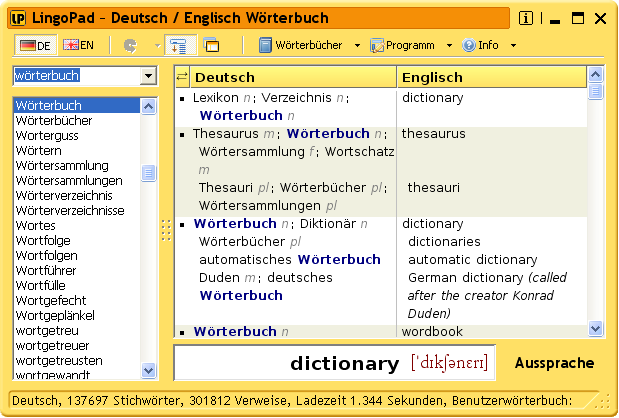Click the thesauri translation entry
Image resolution: width=619 pixels, height=418 pixels.
coord(433,187)
